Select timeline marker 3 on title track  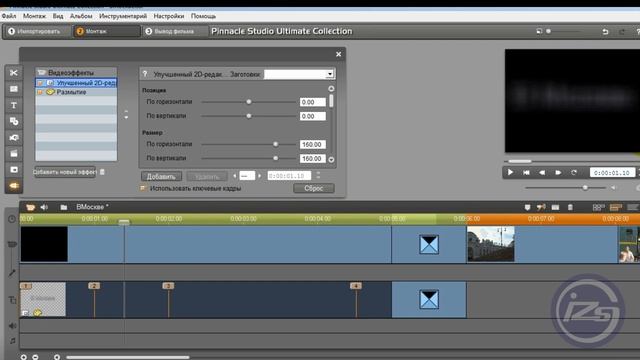(x=168, y=286)
